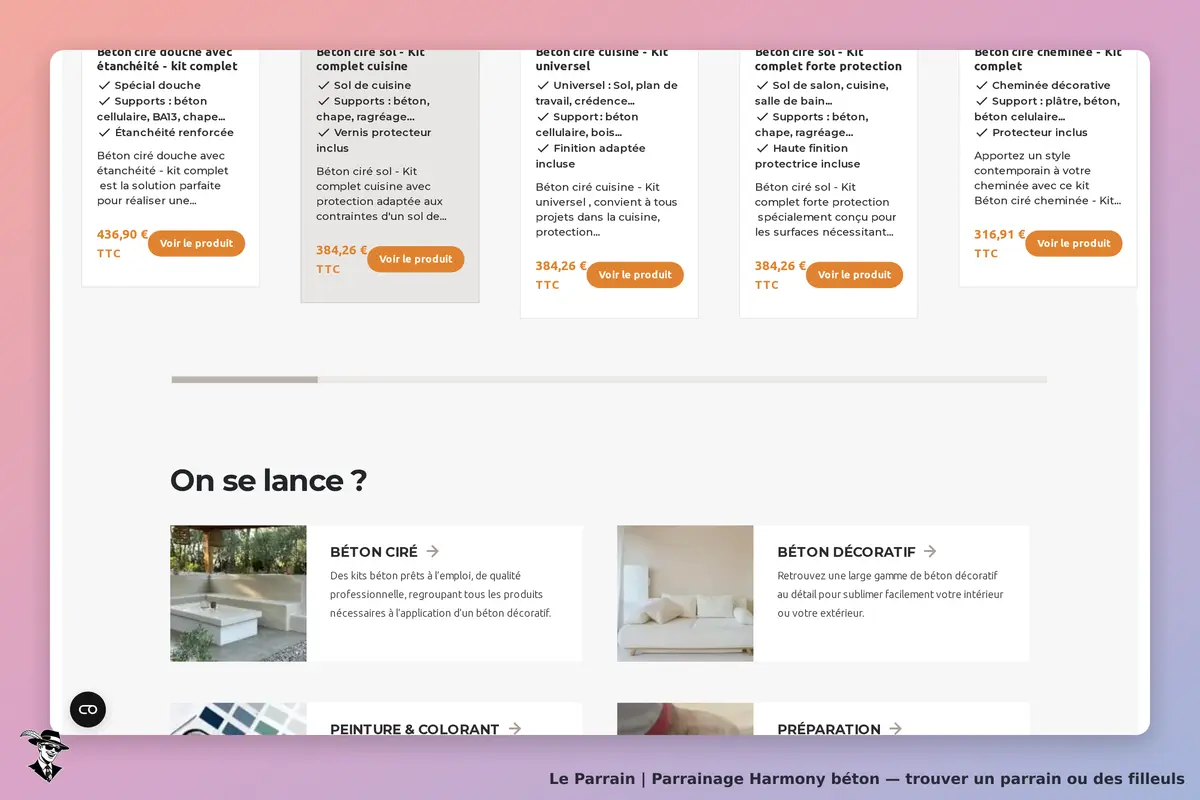
Task: Click the arrow icon next to PEINTURE & COLORANT
Action: click(514, 729)
